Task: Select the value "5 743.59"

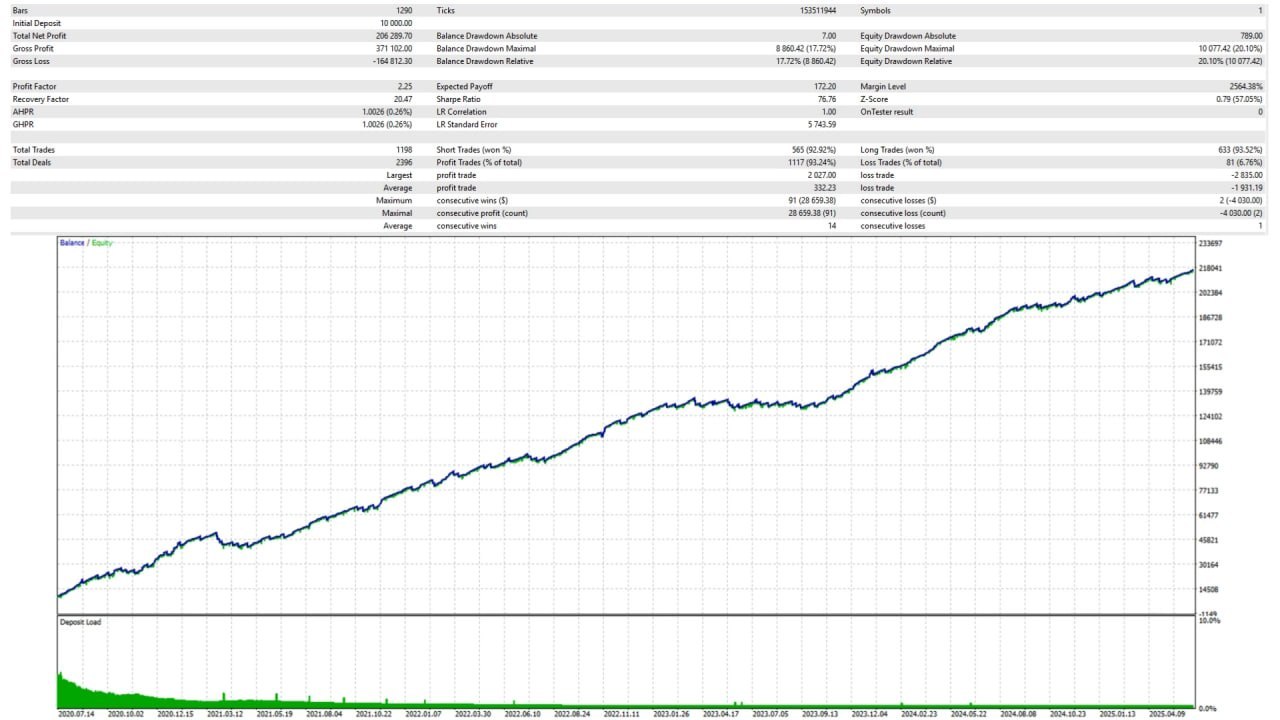Action: (821, 125)
